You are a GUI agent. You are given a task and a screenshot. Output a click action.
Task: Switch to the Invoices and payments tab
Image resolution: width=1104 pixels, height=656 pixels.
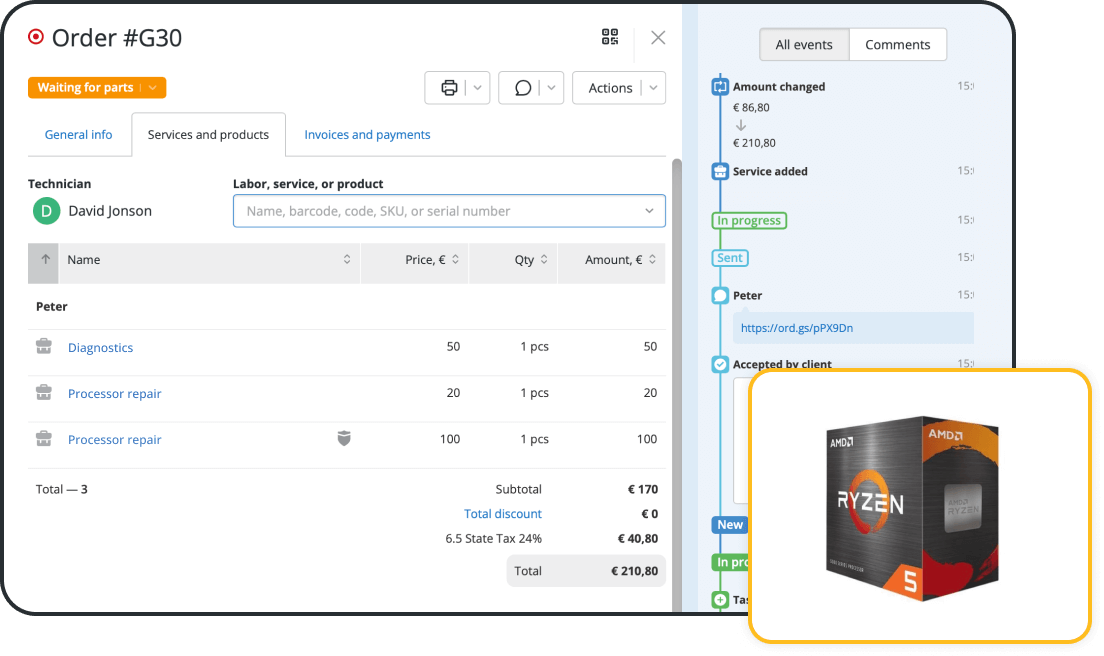coord(367,134)
